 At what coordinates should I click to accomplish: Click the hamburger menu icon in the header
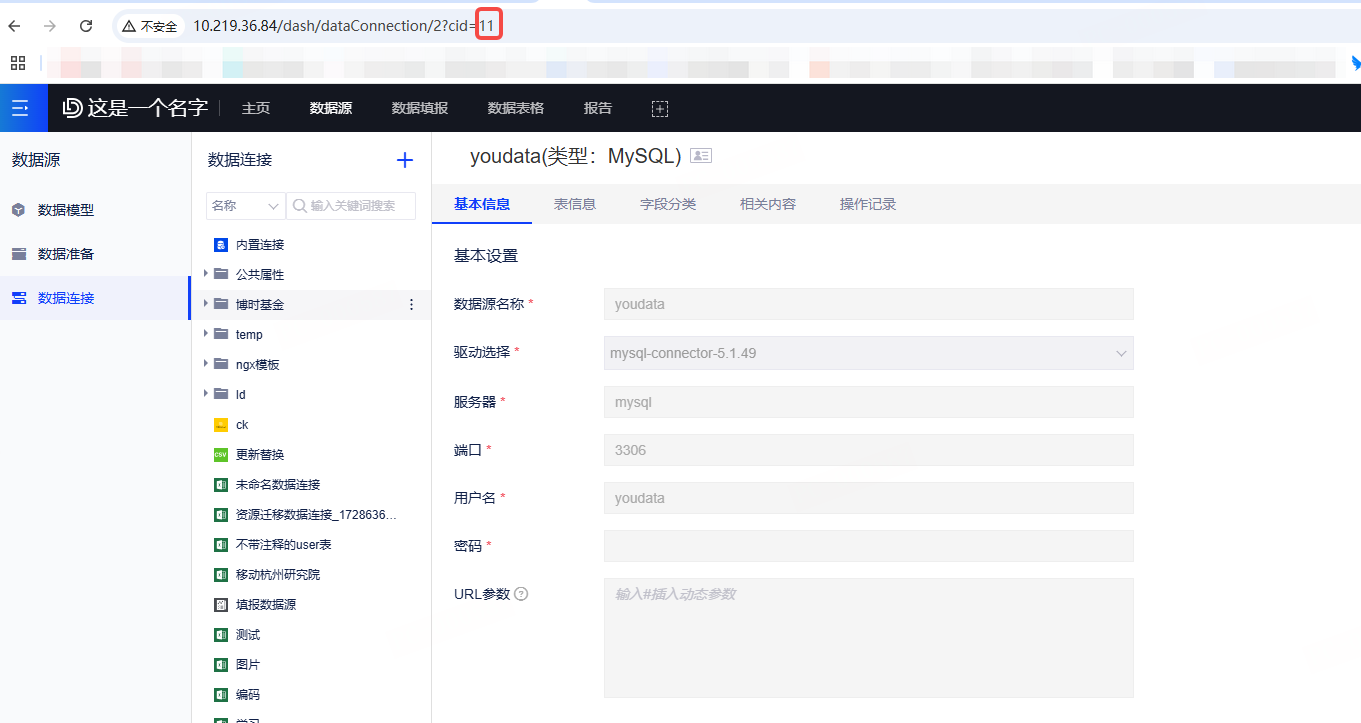(20, 108)
